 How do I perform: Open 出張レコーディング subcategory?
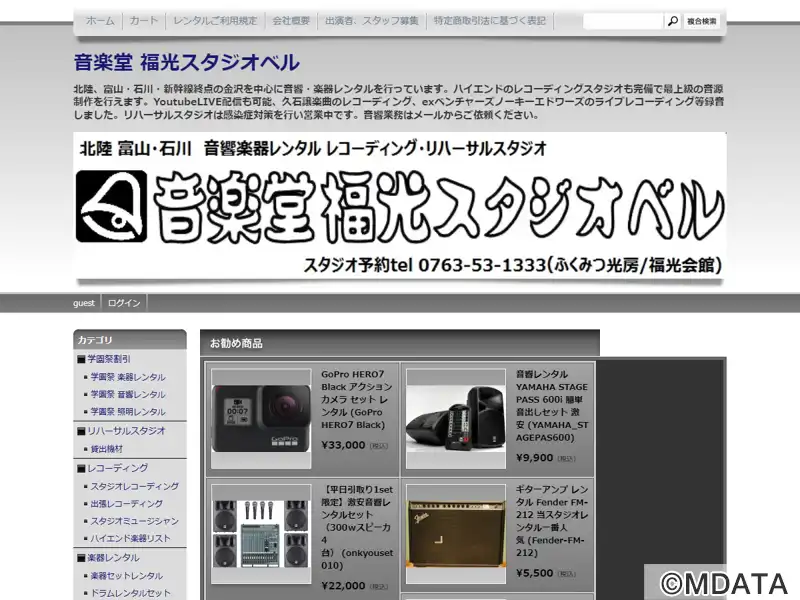click(127, 504)
